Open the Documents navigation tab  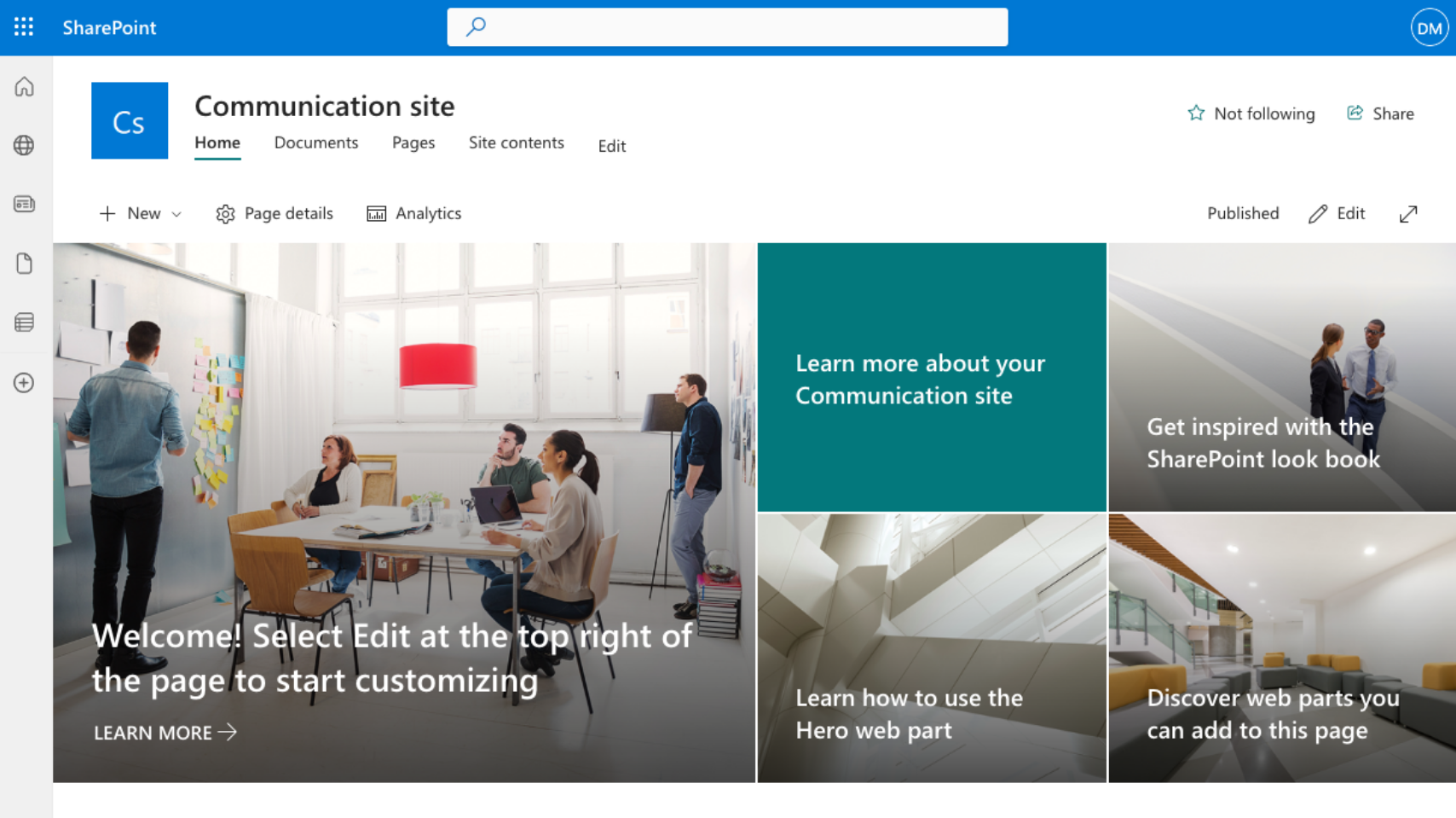(316, 142)
